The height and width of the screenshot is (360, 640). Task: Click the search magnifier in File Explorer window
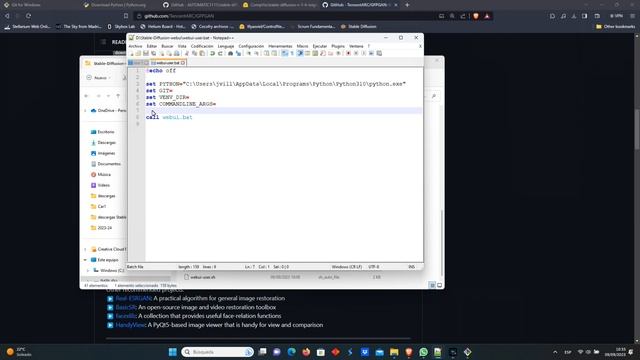coord(433,96)
